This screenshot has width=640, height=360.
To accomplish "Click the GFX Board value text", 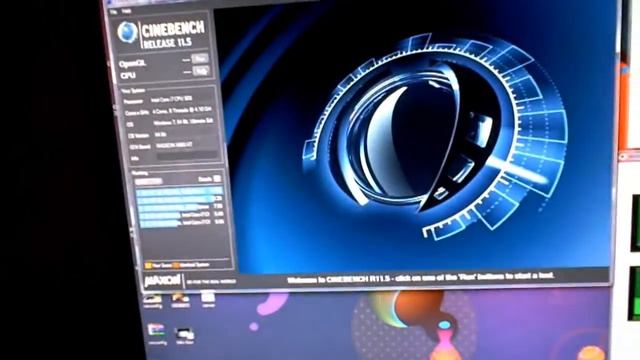I will [x=174, y=145].
